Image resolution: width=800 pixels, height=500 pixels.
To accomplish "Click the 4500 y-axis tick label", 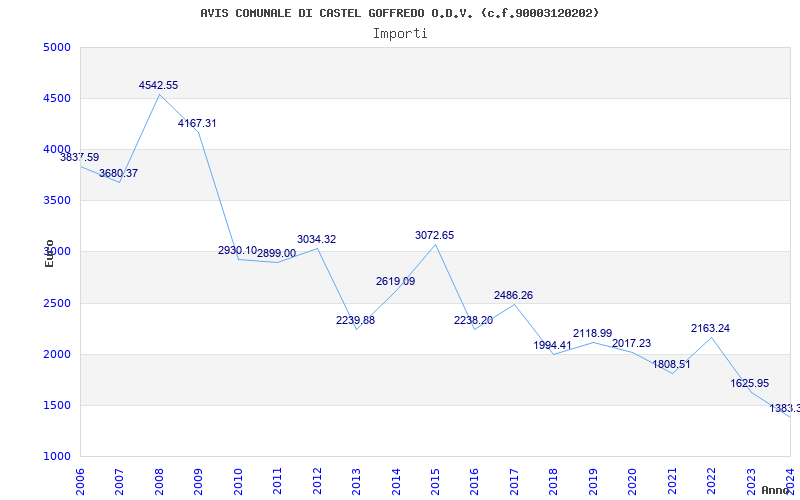I will click(55, 99).
